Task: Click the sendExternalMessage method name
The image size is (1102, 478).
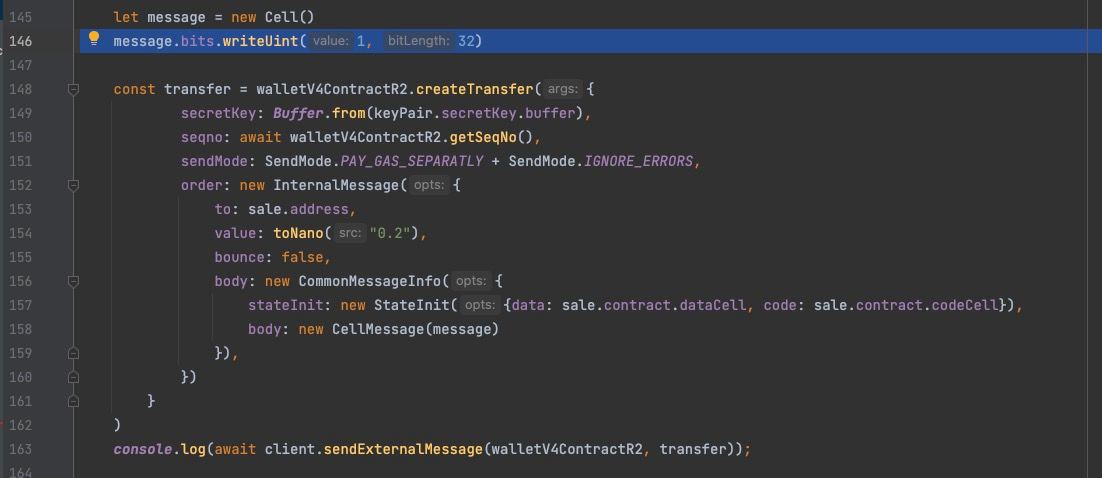Action: point(404,448)
